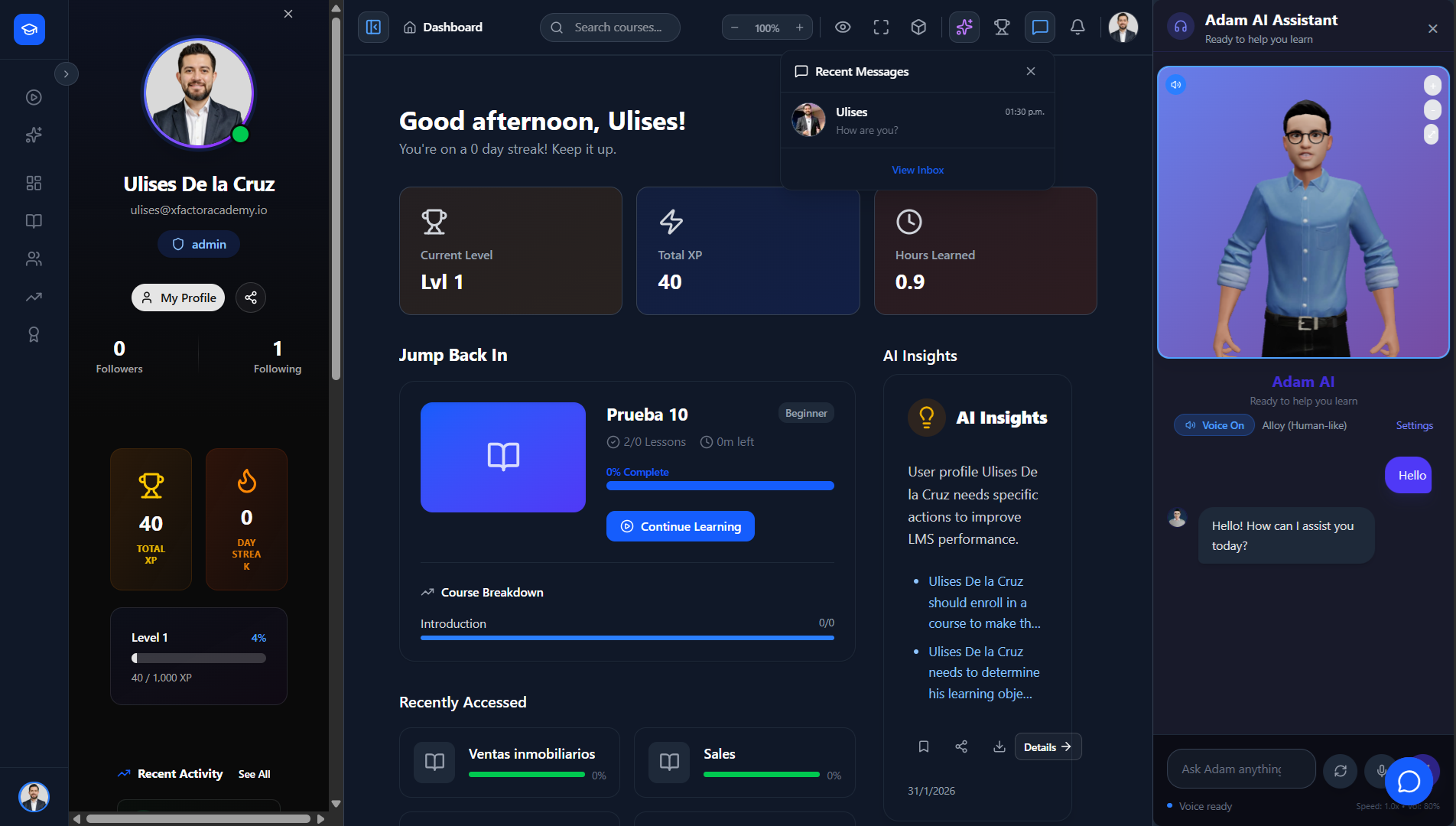
Task: Open achievements badge icon in sidebar
Action: 34,334
